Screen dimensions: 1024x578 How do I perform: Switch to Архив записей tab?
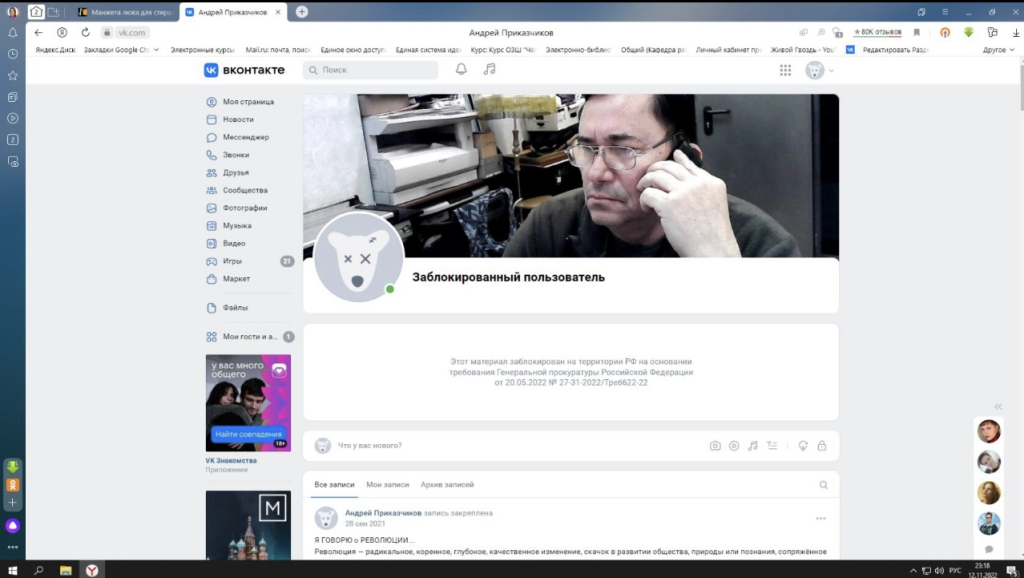pos(447,485)
